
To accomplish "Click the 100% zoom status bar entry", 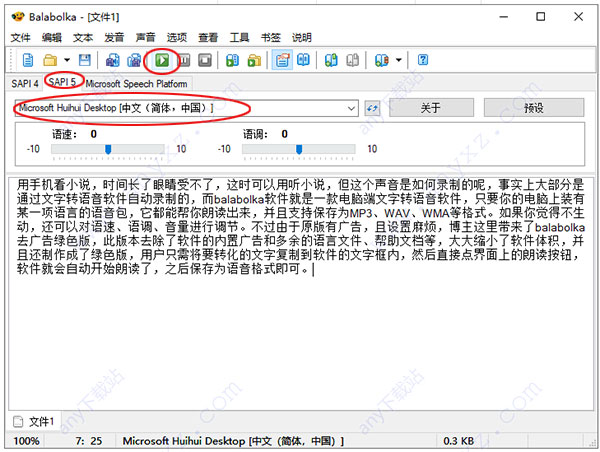I will point(26,441).
